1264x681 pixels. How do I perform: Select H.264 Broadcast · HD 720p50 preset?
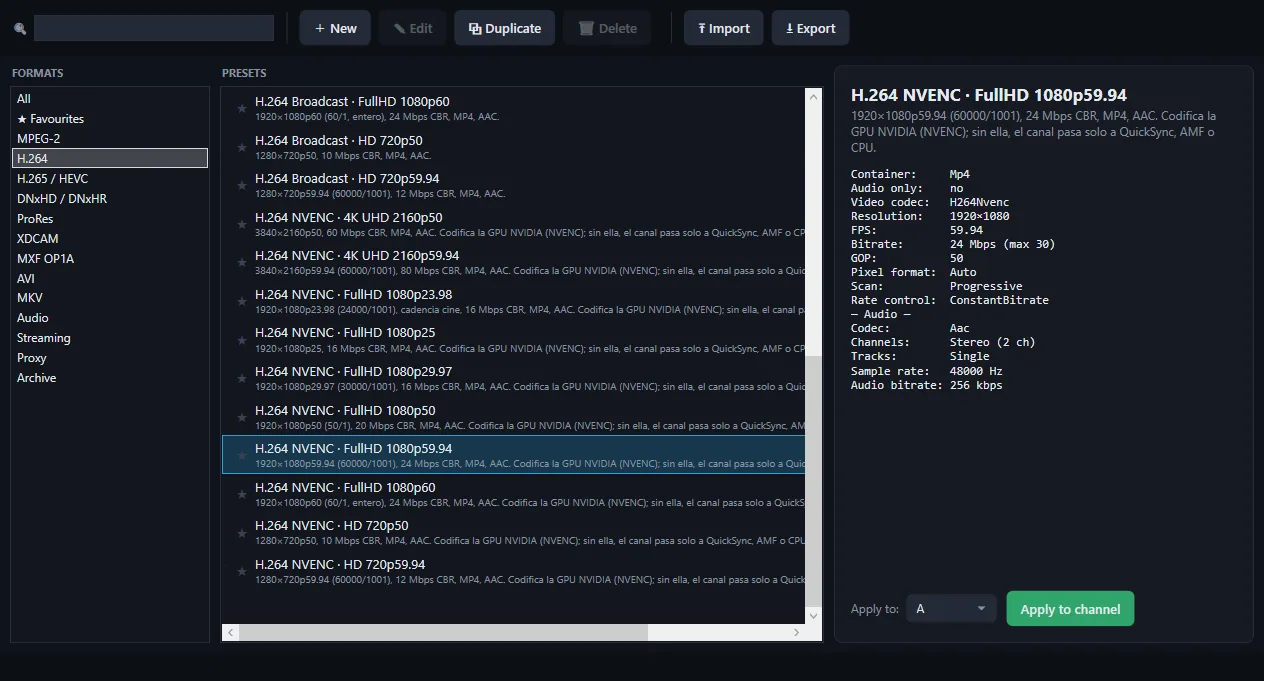tap(514, 147)
